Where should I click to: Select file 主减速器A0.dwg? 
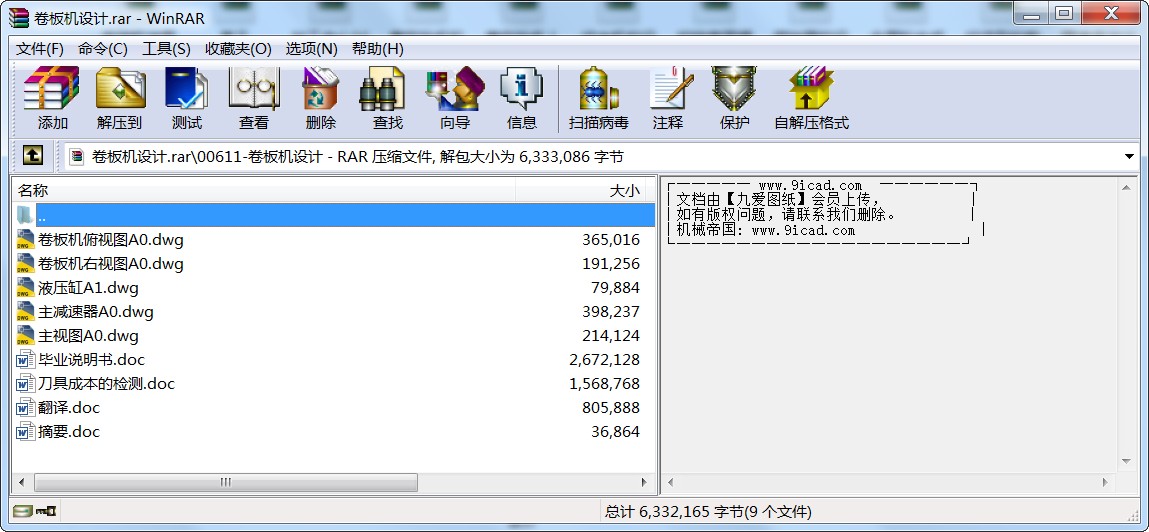[x=95, y=312]
